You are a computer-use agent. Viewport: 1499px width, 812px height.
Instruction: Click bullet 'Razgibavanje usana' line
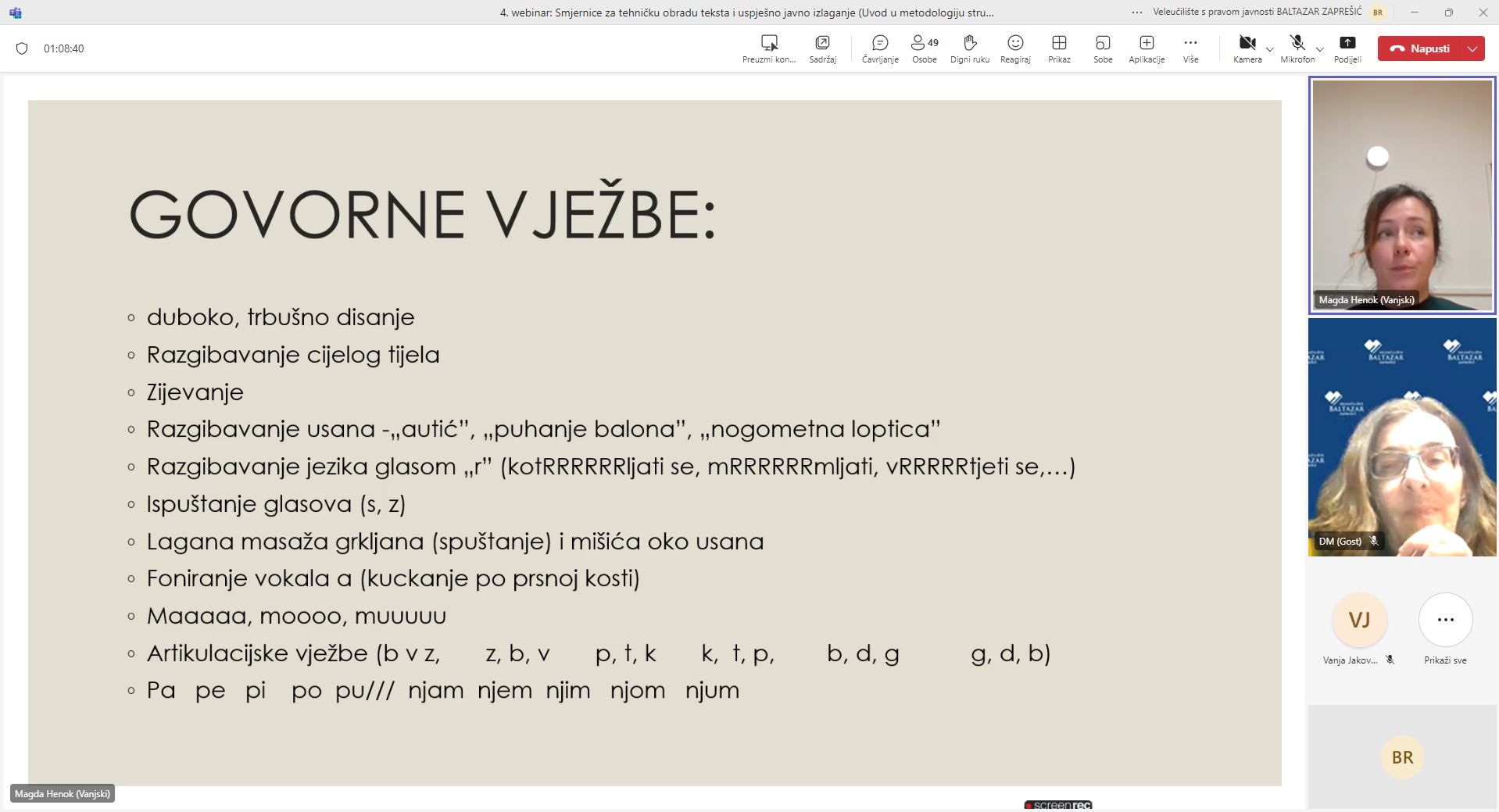click(544, 429)
